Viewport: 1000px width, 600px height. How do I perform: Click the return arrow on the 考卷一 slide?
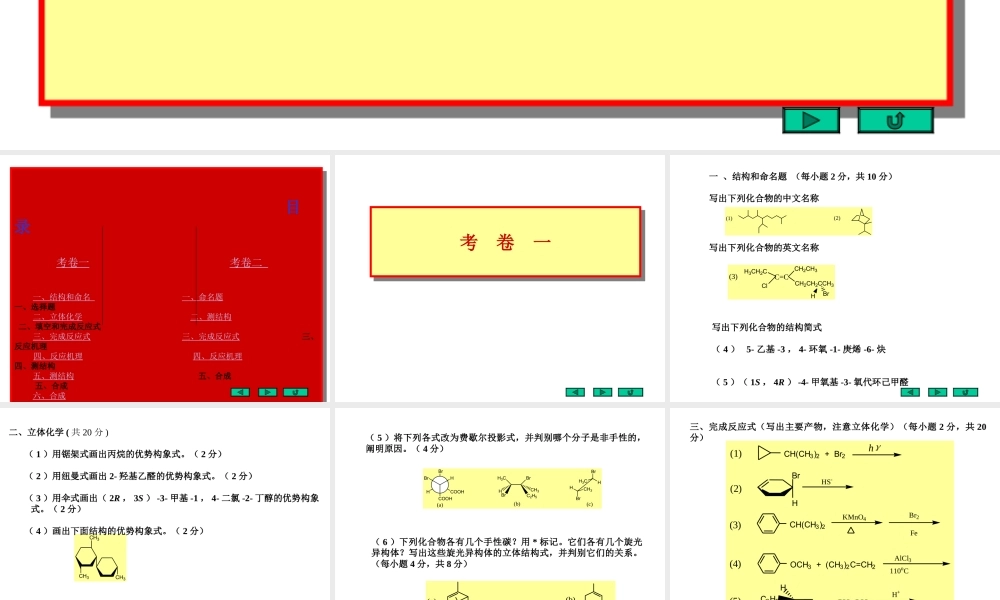tap(630, 392)
